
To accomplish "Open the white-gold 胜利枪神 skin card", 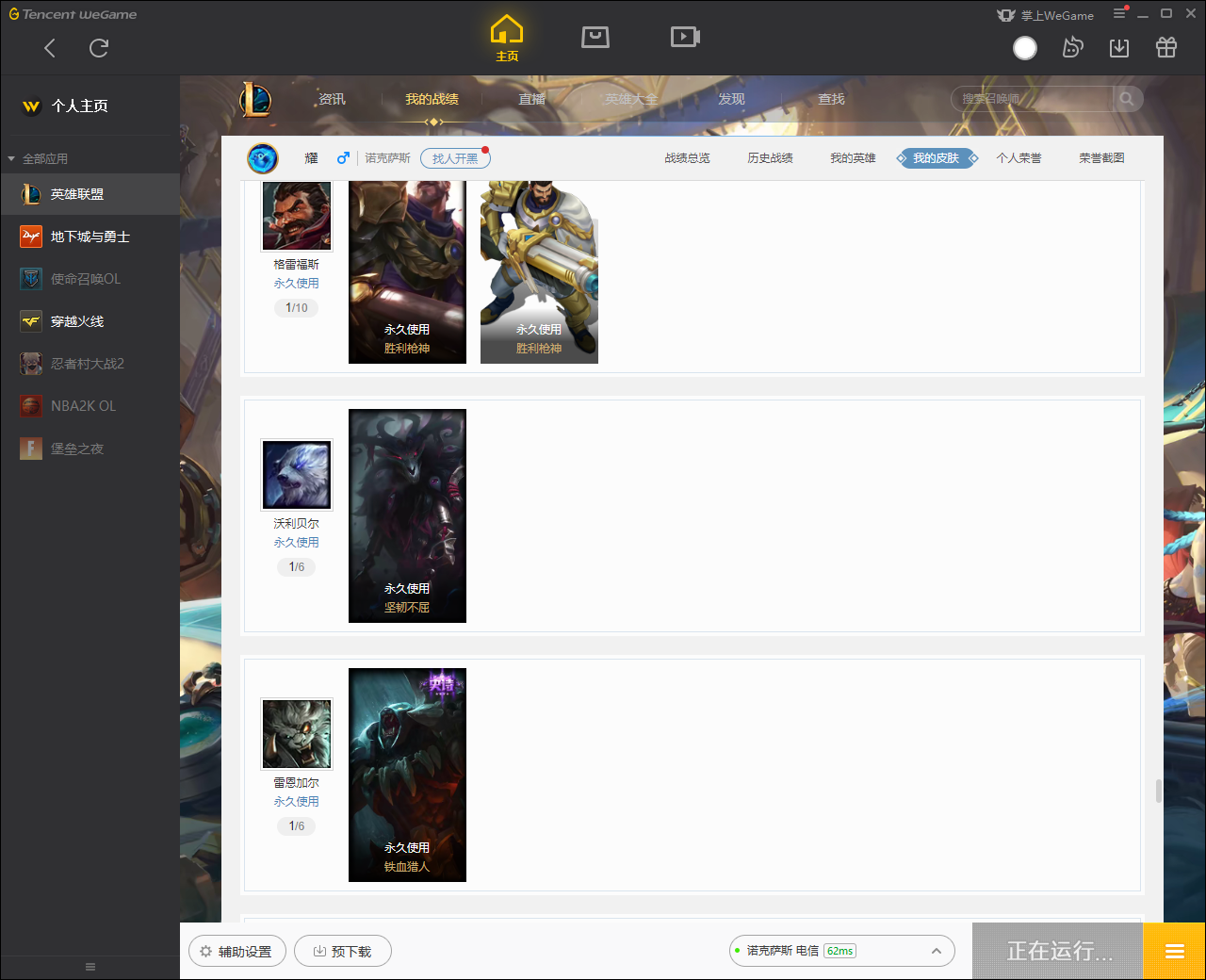I will [x=539, y=272].
